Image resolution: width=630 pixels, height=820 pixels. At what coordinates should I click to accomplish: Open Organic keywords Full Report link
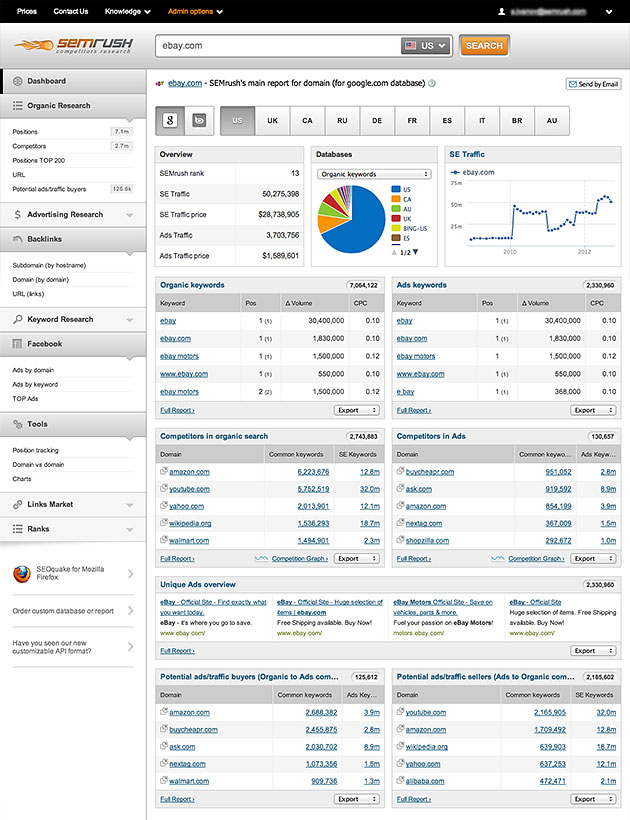pos(177,411)
